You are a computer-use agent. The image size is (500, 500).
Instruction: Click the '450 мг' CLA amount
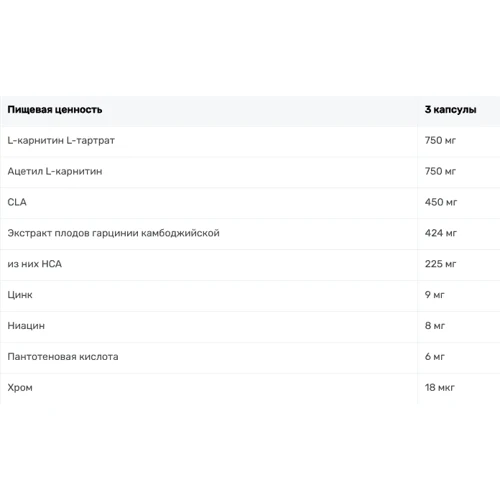(441, 202)
